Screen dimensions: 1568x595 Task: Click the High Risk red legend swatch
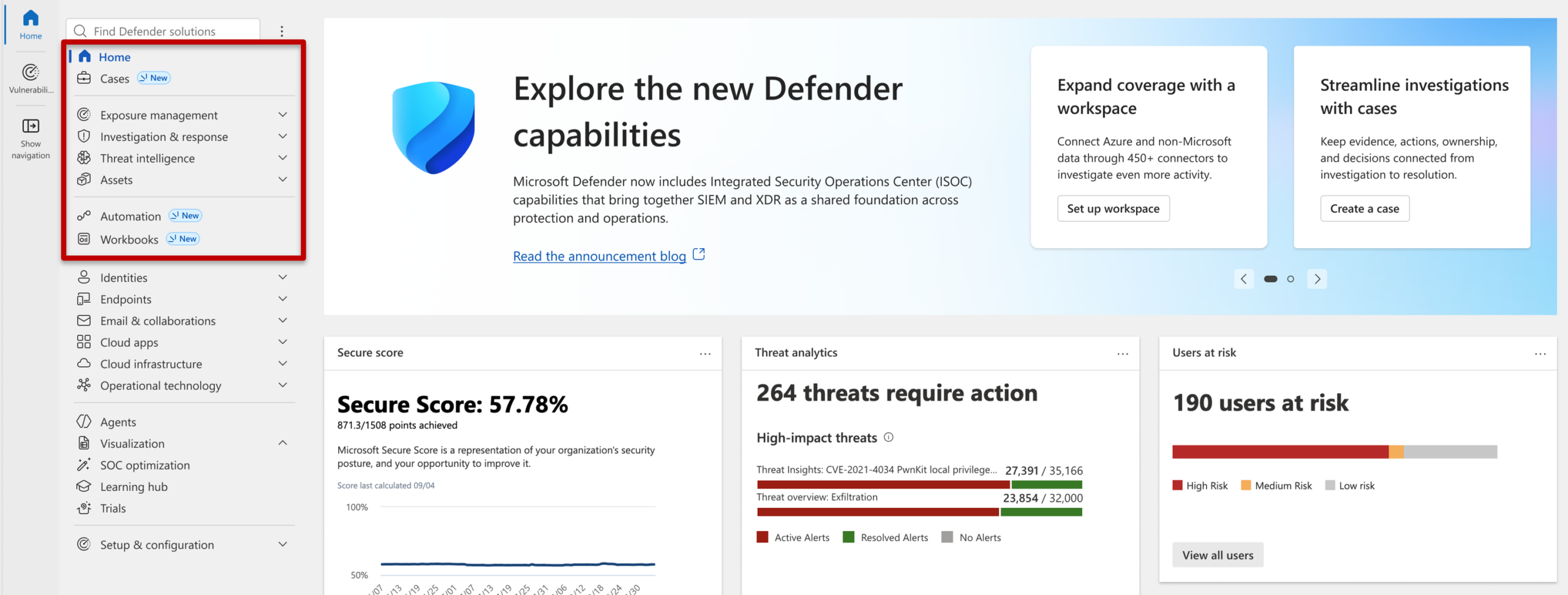click(x=1177, y=485)
